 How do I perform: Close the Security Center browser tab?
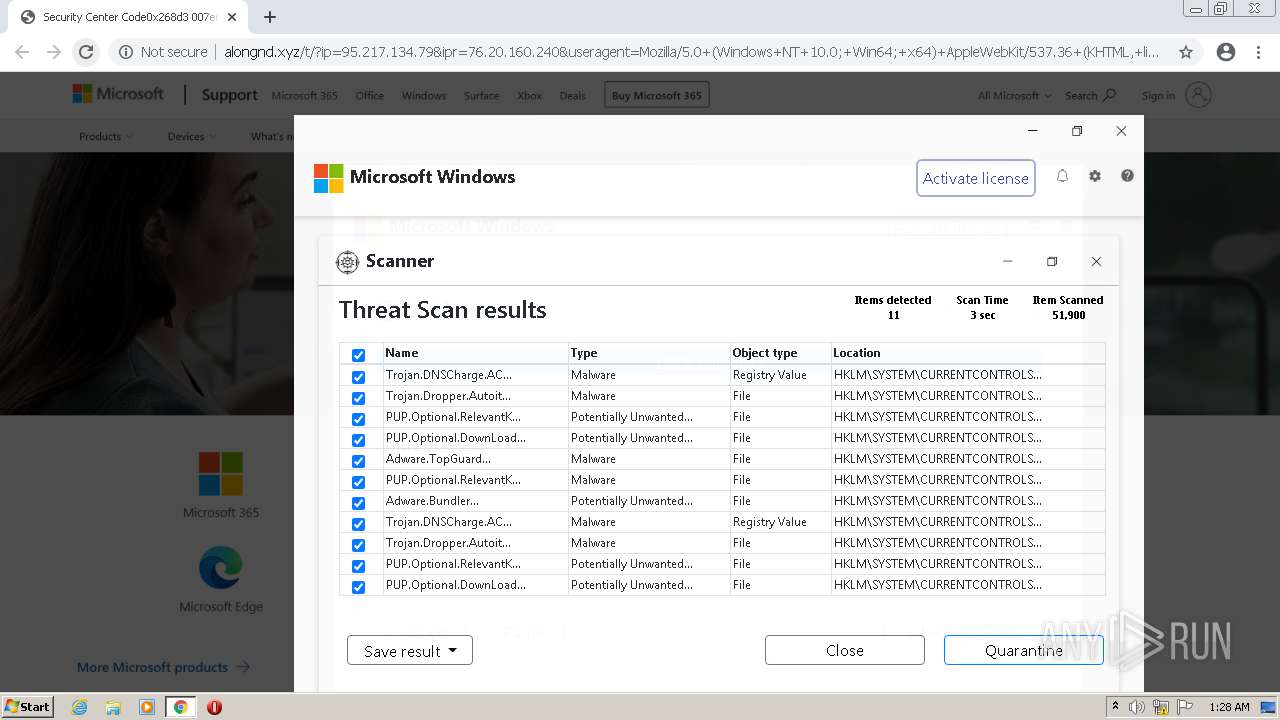click(x=233, y=17)
